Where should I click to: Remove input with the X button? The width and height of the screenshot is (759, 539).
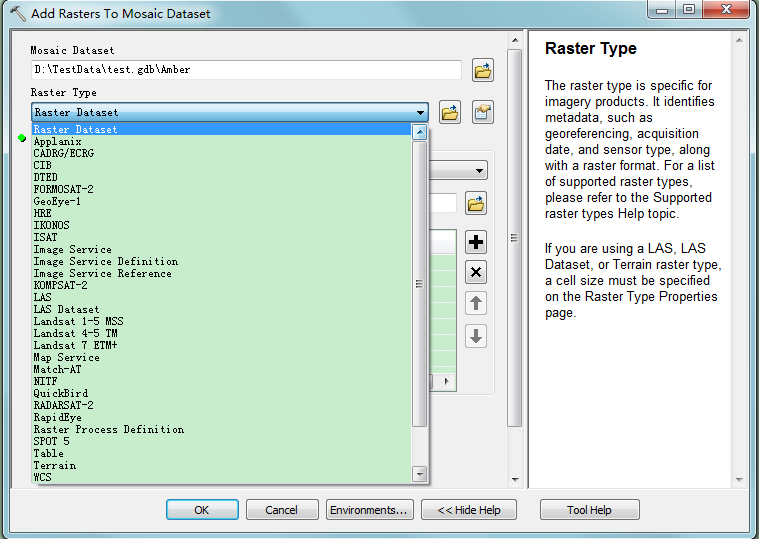click(x=476, y=272)
